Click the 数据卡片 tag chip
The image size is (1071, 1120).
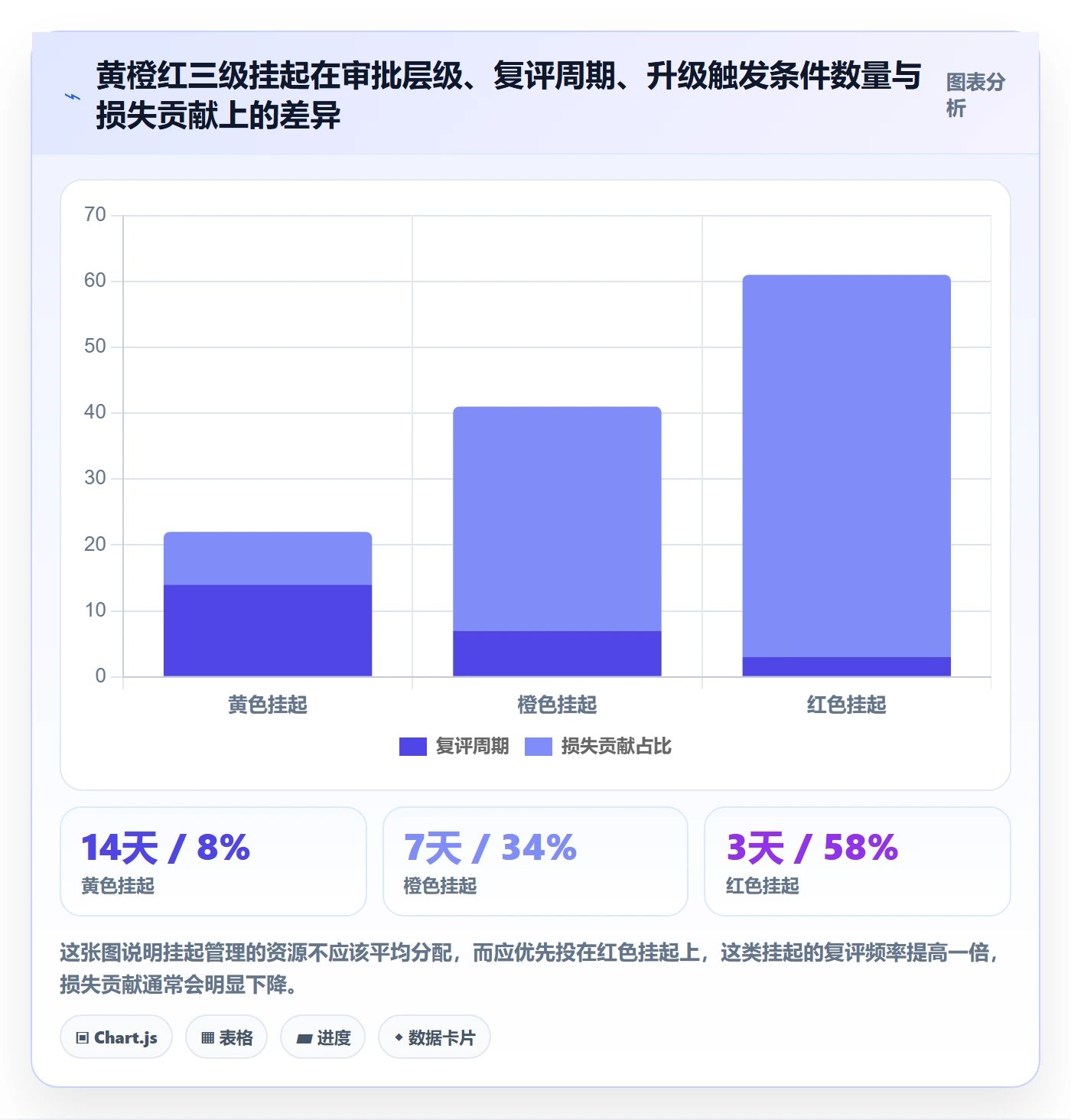click(x=435, y=1037)
